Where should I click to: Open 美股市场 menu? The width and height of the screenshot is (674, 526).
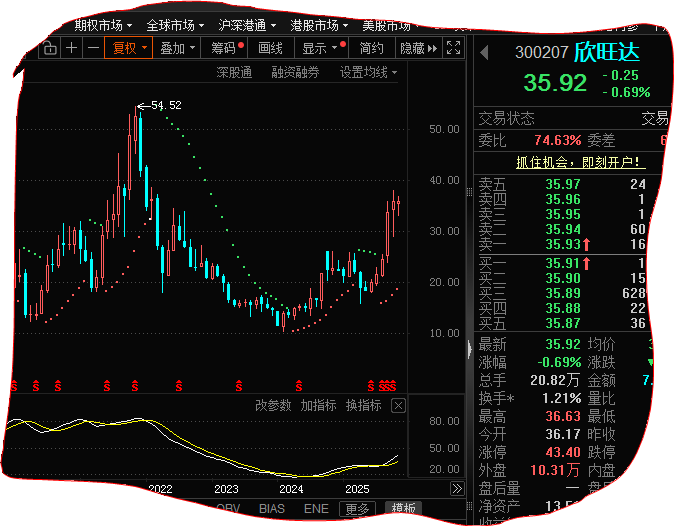(x=389, y=25)
